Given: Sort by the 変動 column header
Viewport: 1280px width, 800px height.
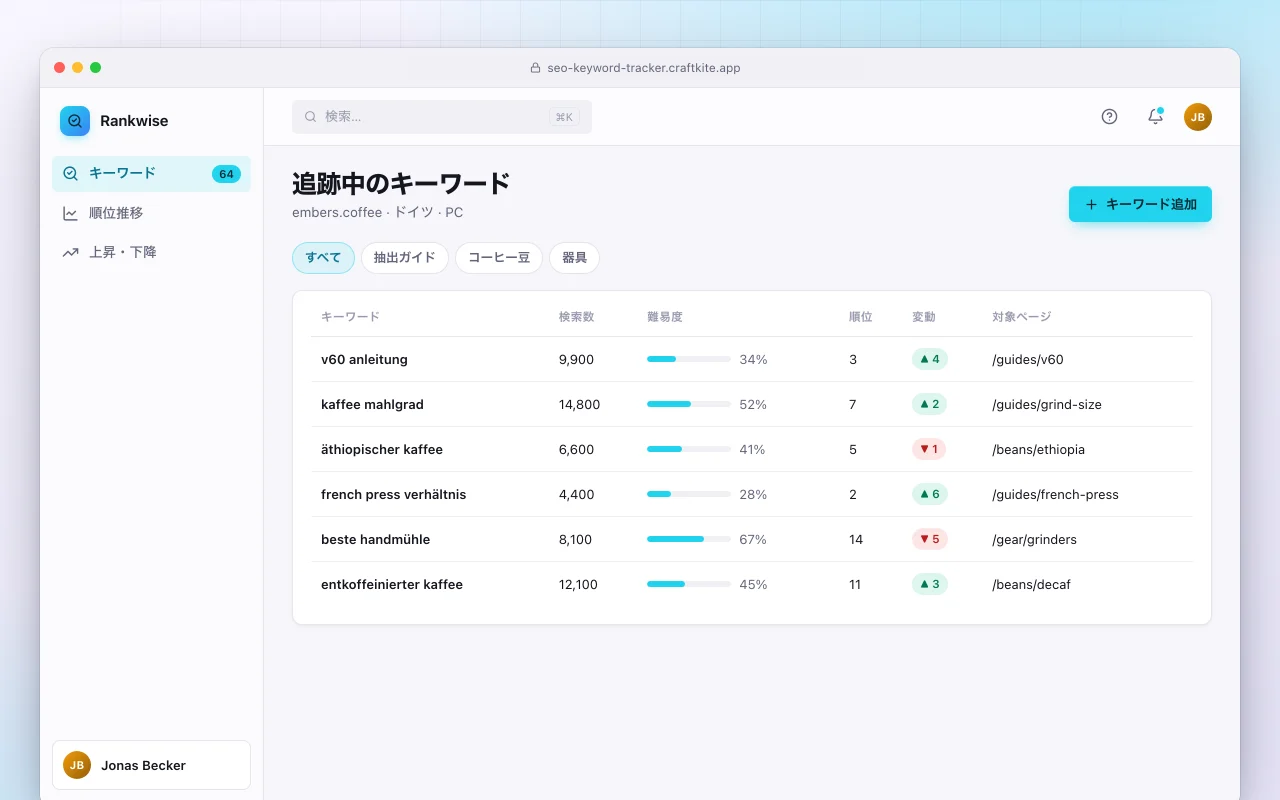Looking at the screenshot, I should (x=924, y=317).
